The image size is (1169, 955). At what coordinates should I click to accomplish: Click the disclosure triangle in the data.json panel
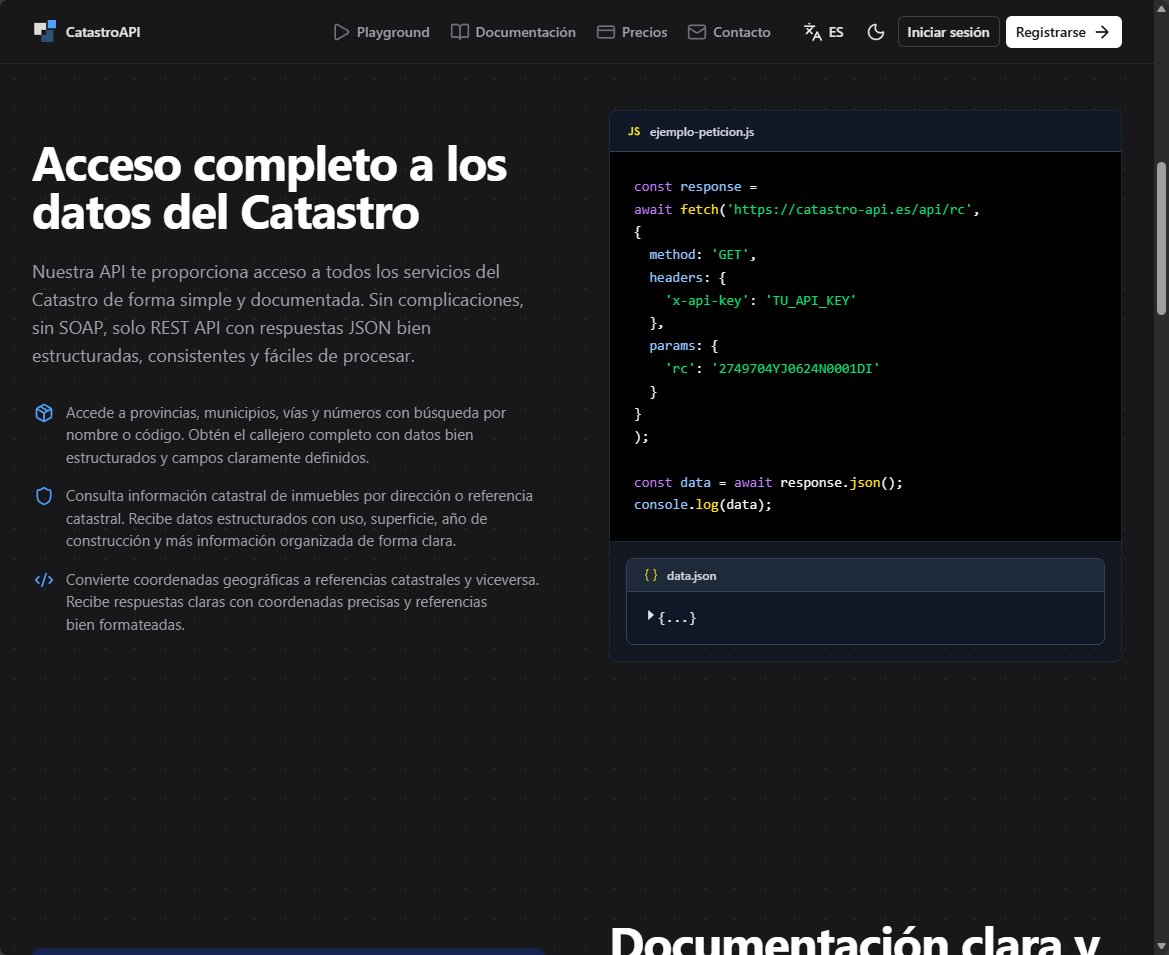(x=651, y=615)
